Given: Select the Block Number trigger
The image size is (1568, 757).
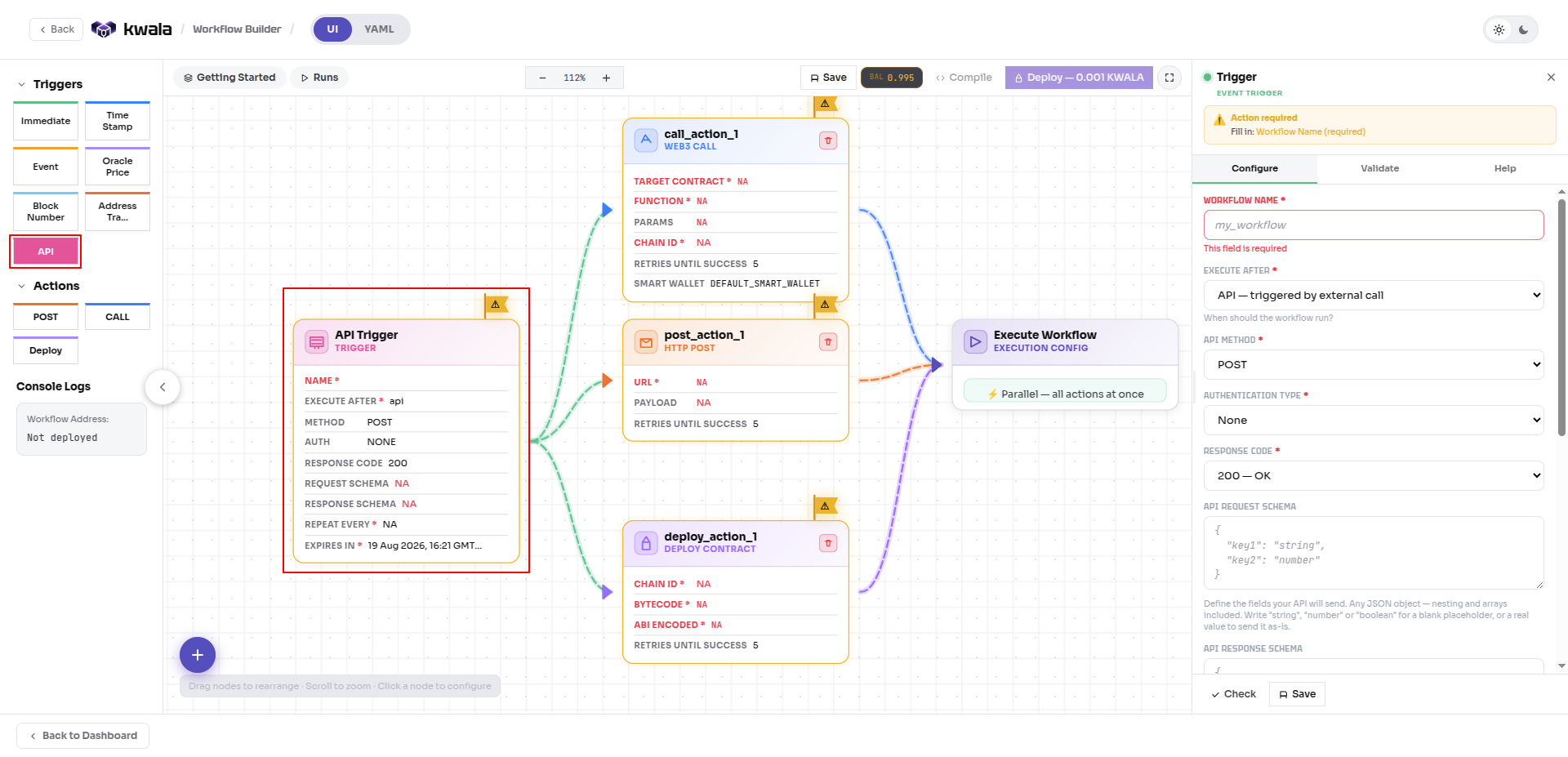Looking at the screenshot, I should point(46,212).
